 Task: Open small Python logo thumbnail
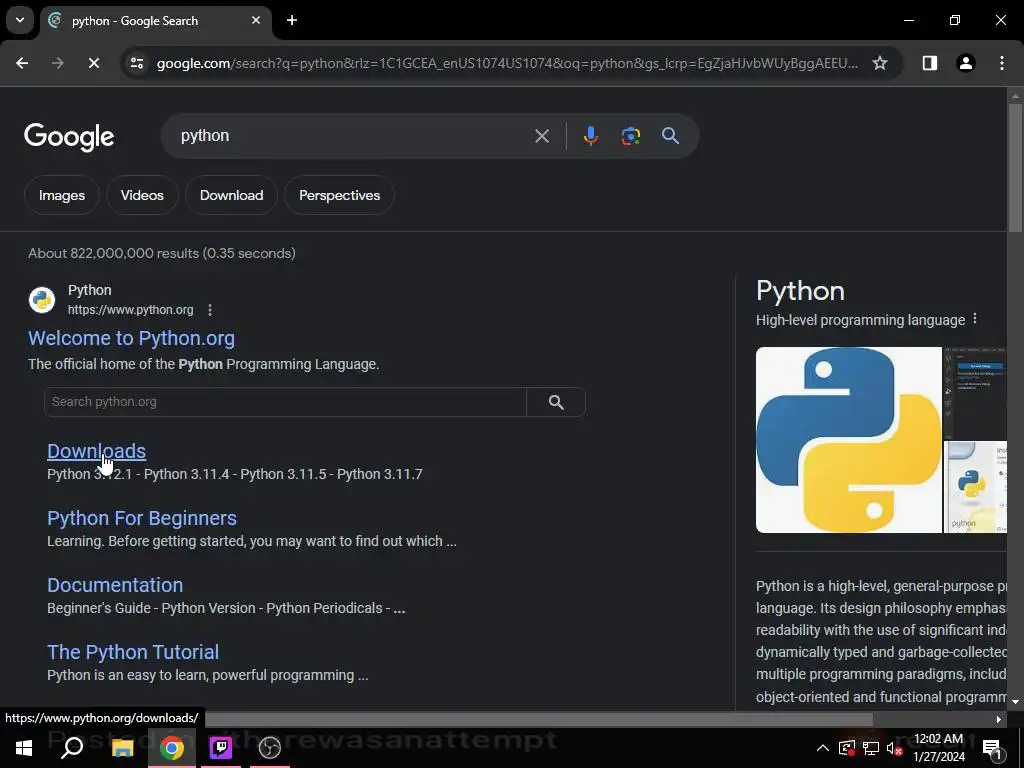point(976,487)
